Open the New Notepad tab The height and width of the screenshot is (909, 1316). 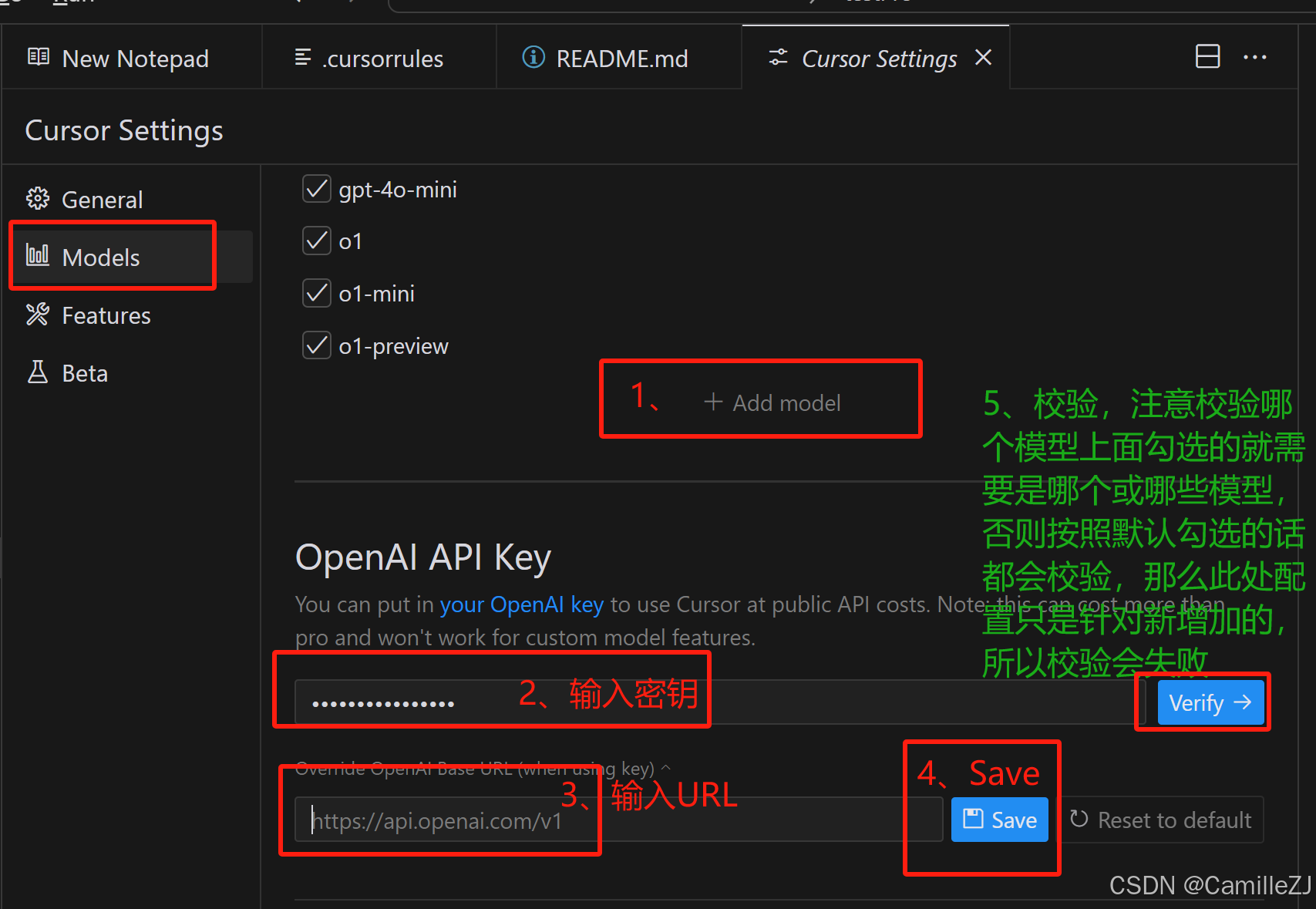pos(132,58)
